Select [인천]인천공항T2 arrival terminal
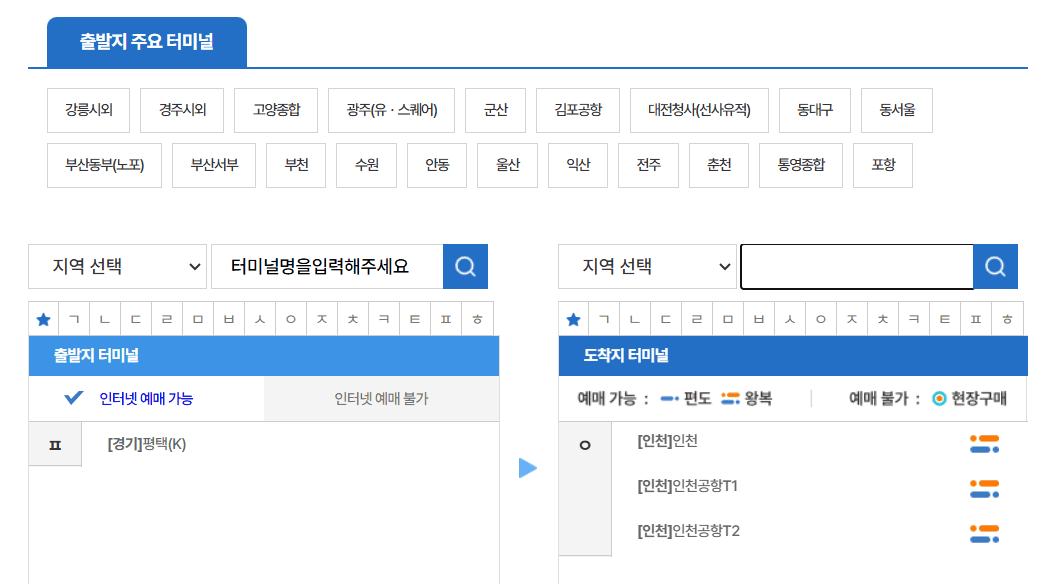 [x=688, y=531]
